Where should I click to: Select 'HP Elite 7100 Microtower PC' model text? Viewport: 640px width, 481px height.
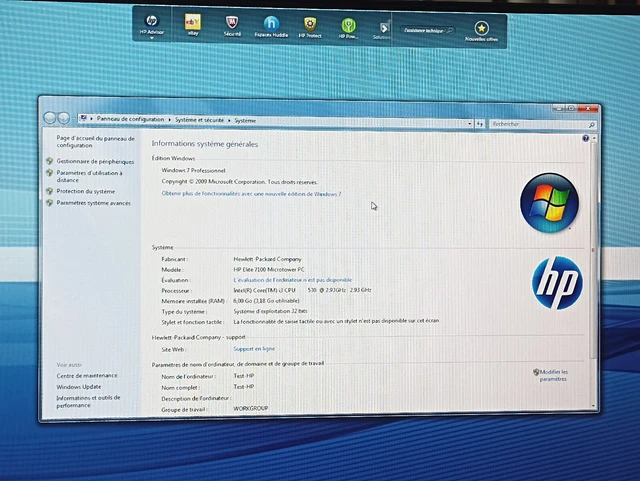click(x=269, y=269)
